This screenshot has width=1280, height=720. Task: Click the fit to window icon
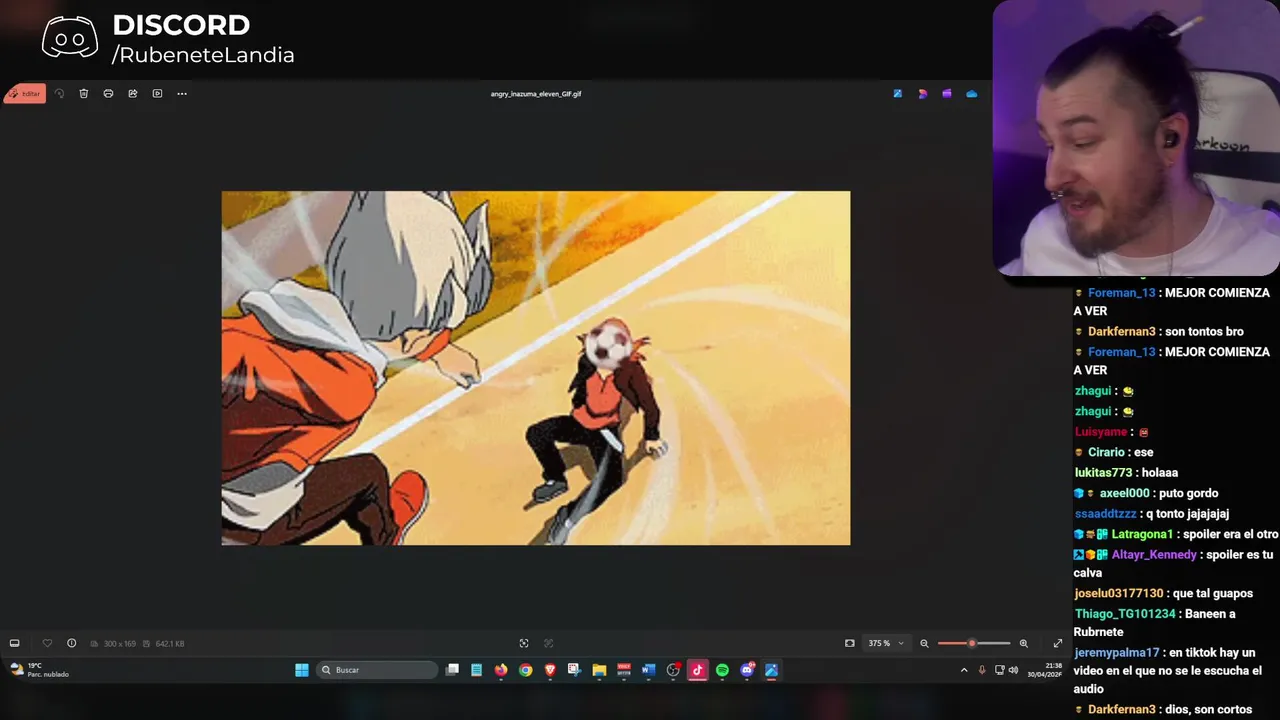850,643
